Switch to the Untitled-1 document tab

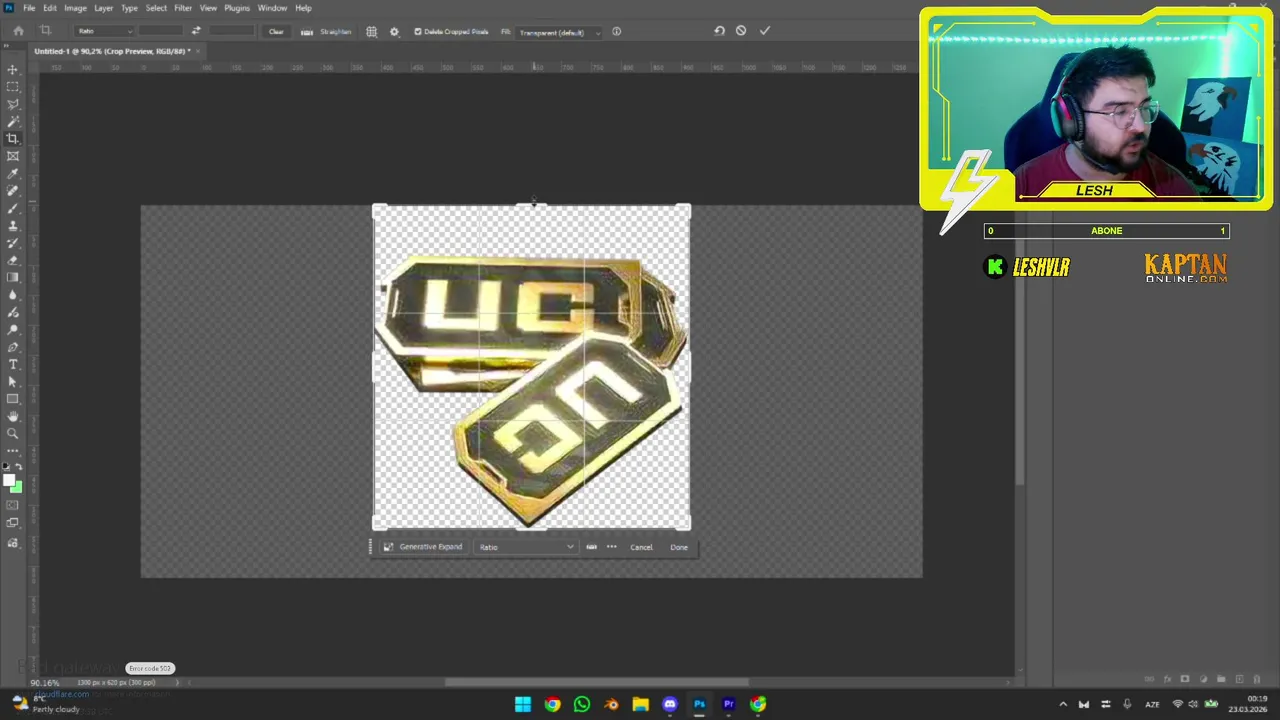pos(110,51)
